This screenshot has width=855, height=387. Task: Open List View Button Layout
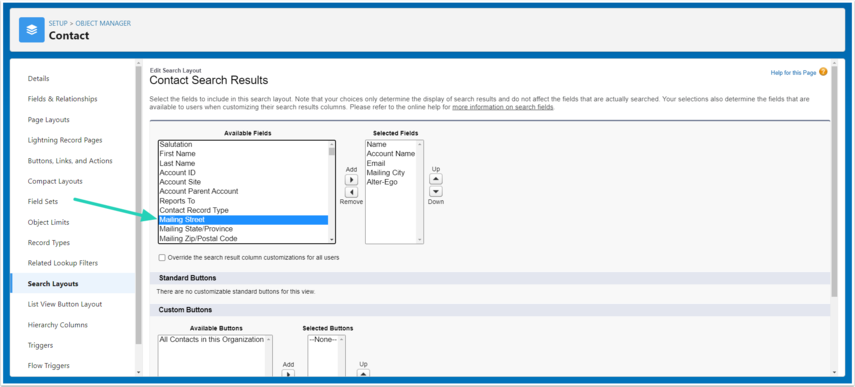[65, 304]
